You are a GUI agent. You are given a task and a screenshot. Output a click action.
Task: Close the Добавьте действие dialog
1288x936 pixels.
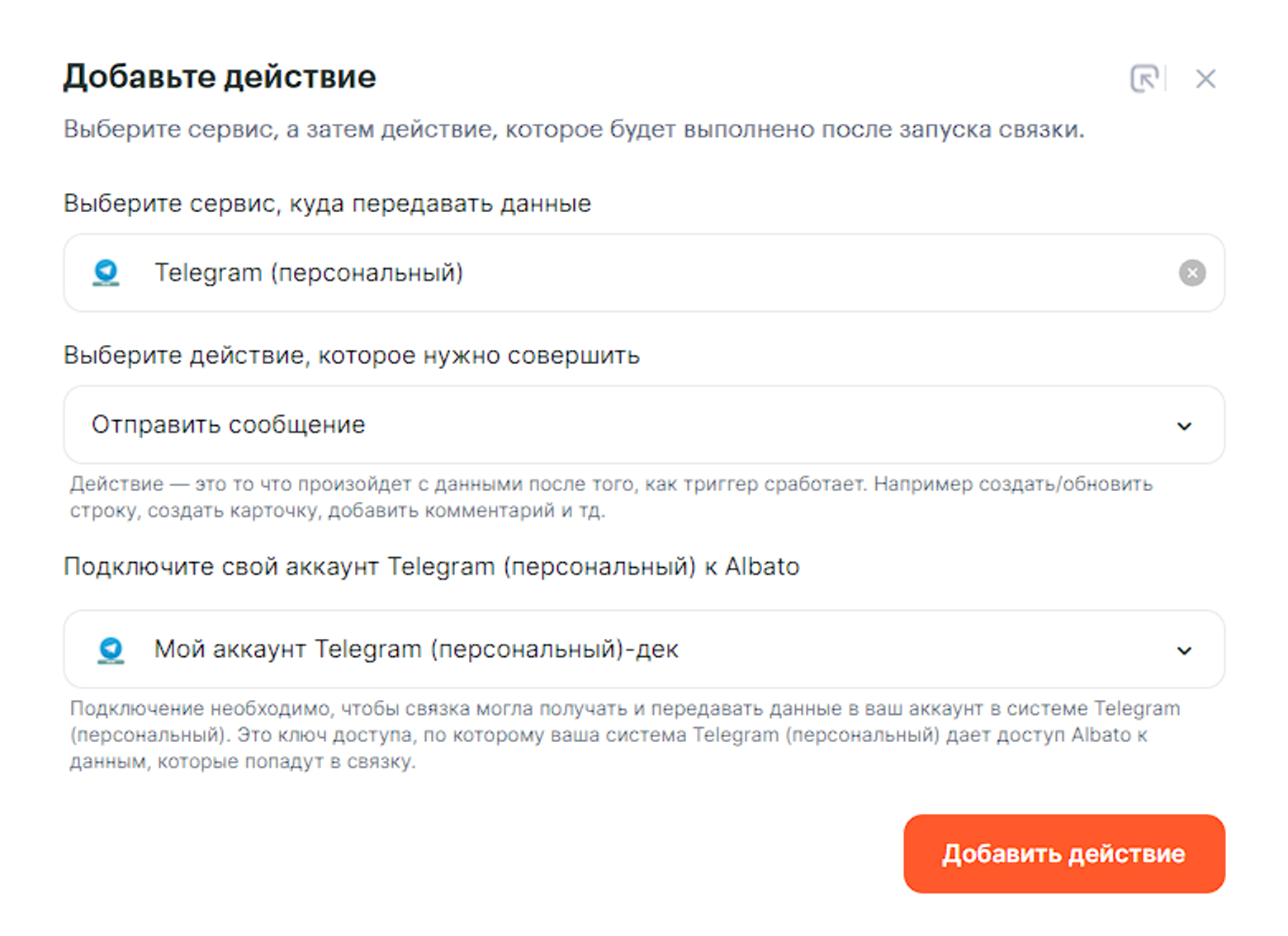tap(1205, 79)
